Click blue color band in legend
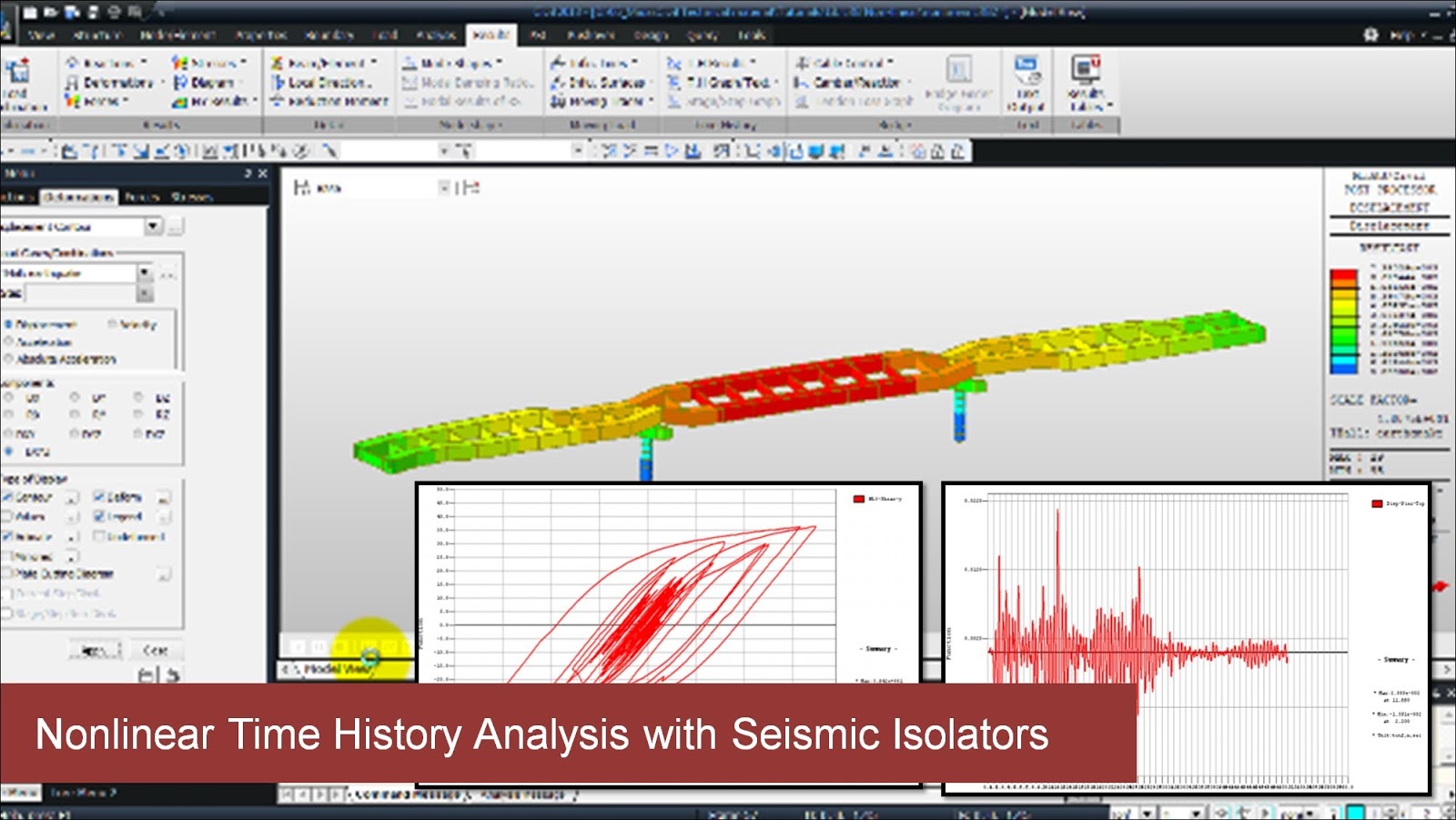 click(x=1343, y=367)
